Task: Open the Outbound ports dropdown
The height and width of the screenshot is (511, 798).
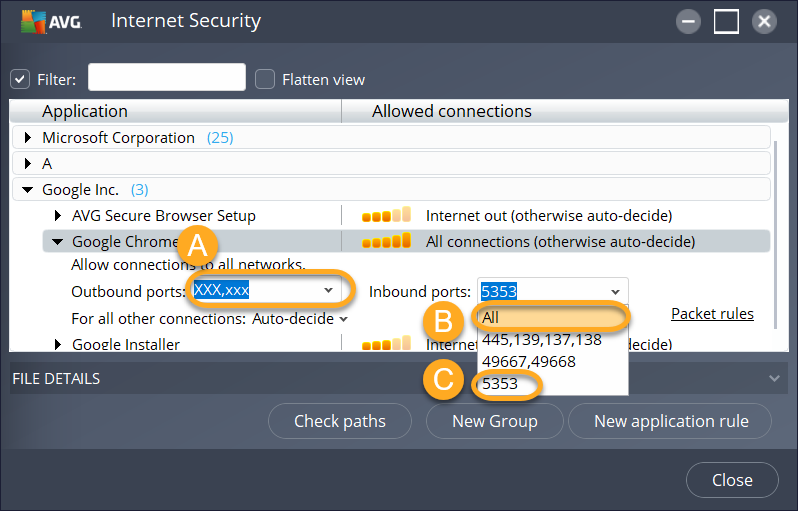Action: click(328, 291)
